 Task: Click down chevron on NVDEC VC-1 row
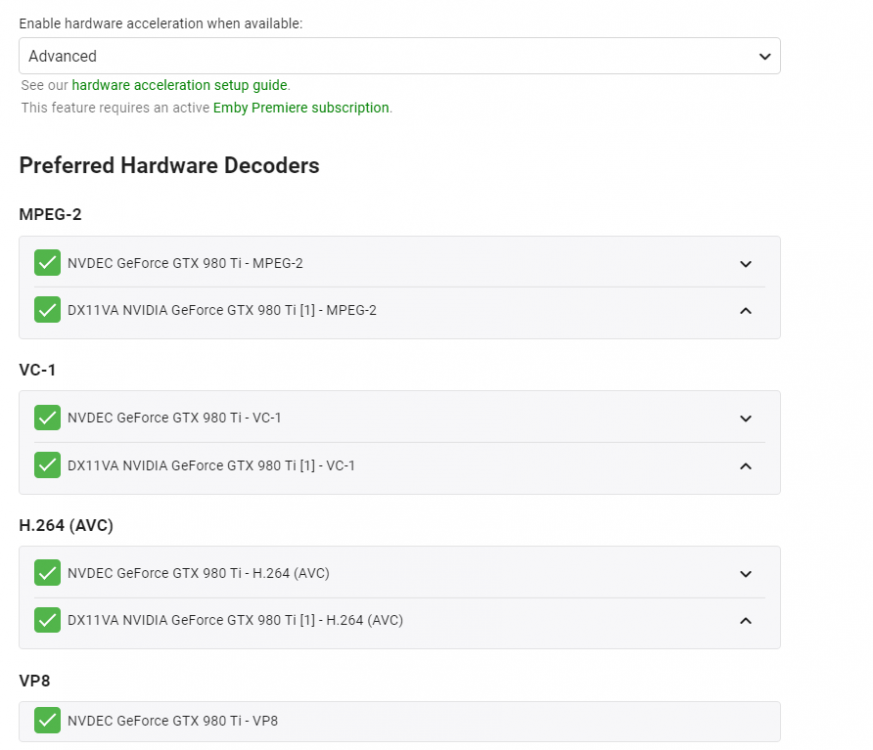(x=745, y=419)
